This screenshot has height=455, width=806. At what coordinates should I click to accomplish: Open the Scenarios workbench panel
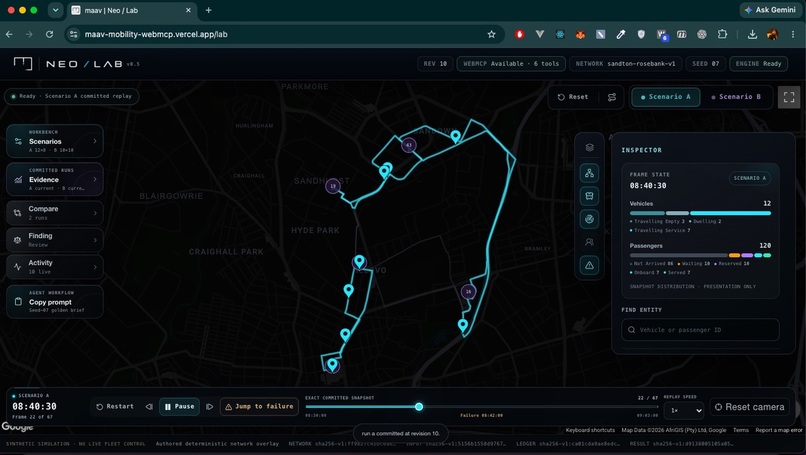(x=54, y=141)
